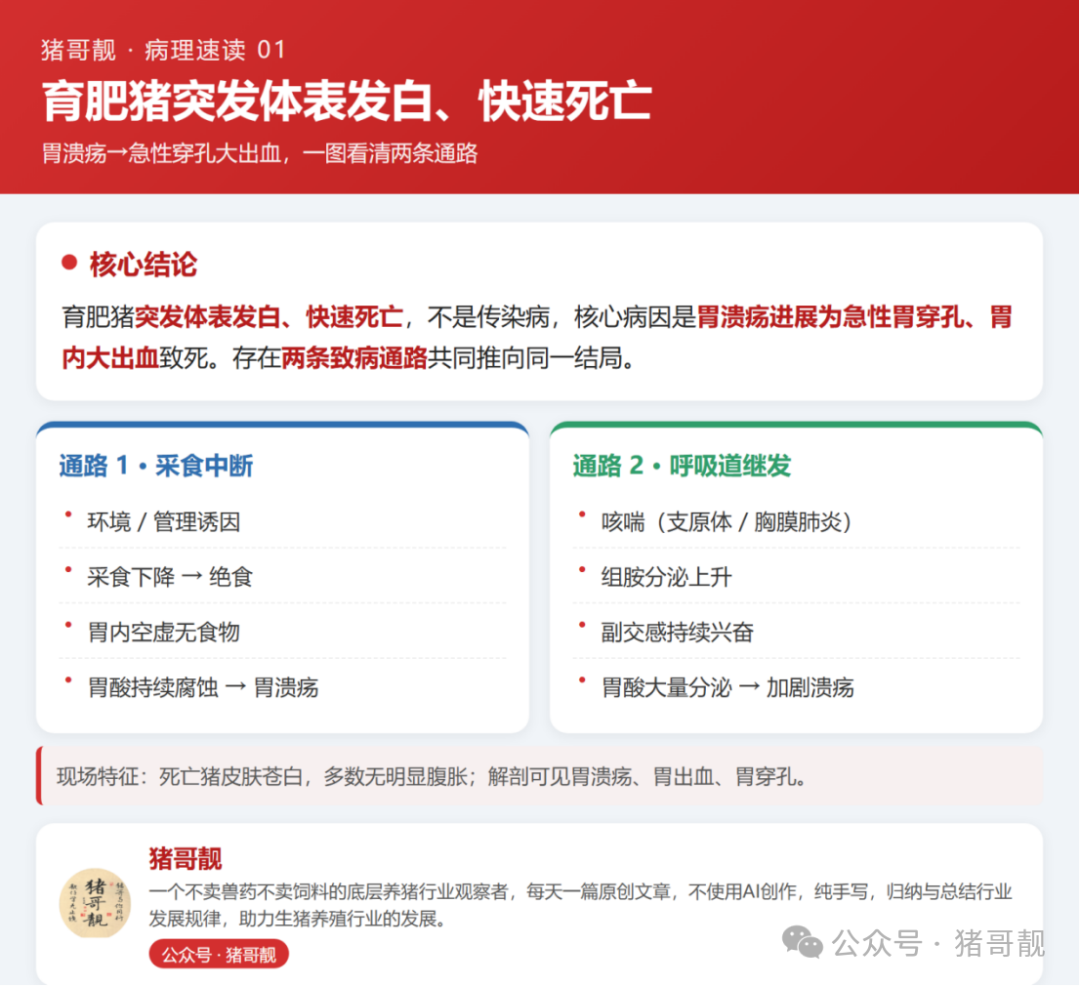Viewport: 1080px width, 986px height.
Task: Click the row 胃酸大量分泌 → 加剧溃疡
Action: click(x=796, y=687)
